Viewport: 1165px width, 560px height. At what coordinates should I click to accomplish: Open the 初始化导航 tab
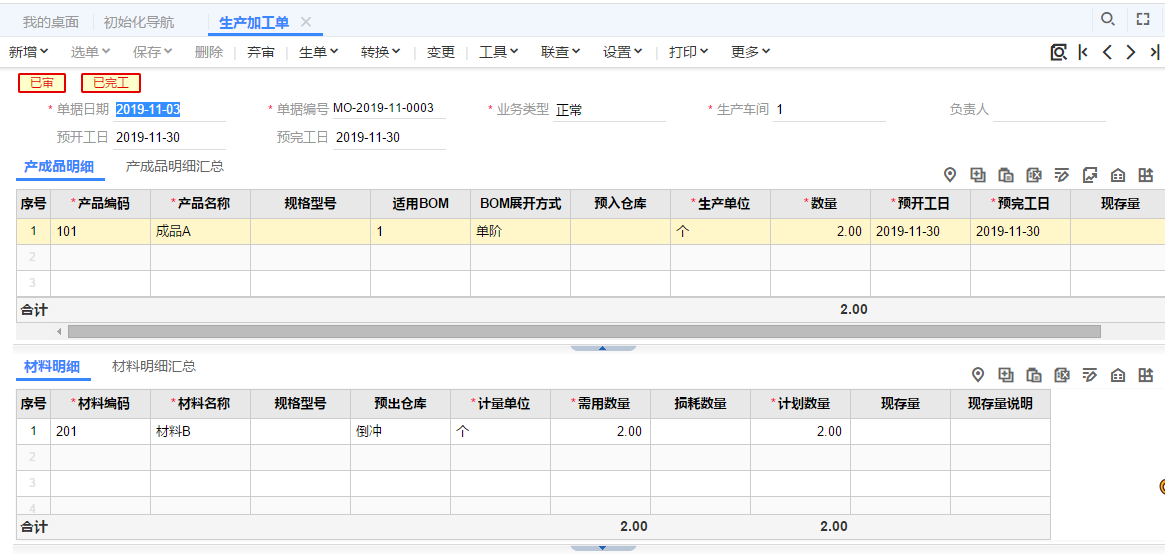(x=139, y=22)
